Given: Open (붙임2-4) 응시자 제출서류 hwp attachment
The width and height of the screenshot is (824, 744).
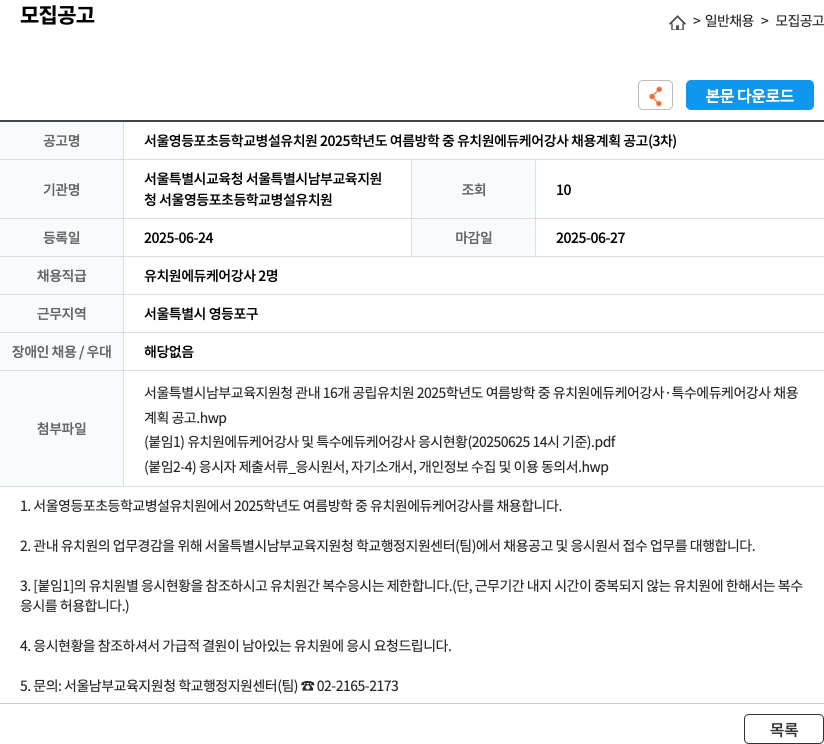Looking at the screenshot, I should (x=376, y=467).
